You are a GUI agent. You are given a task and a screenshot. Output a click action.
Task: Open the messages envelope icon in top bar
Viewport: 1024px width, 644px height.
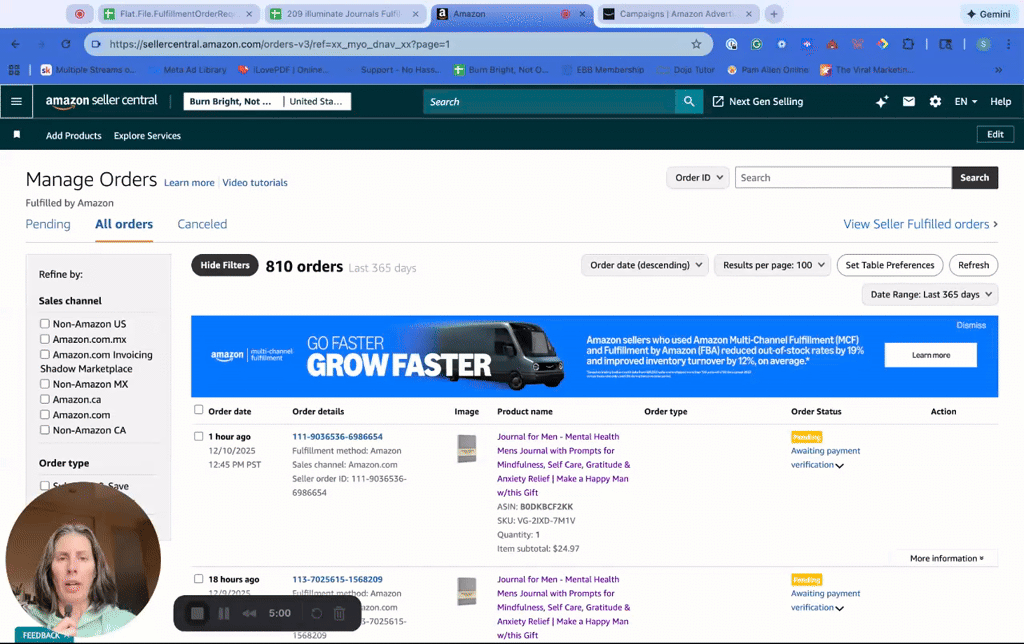908,101
